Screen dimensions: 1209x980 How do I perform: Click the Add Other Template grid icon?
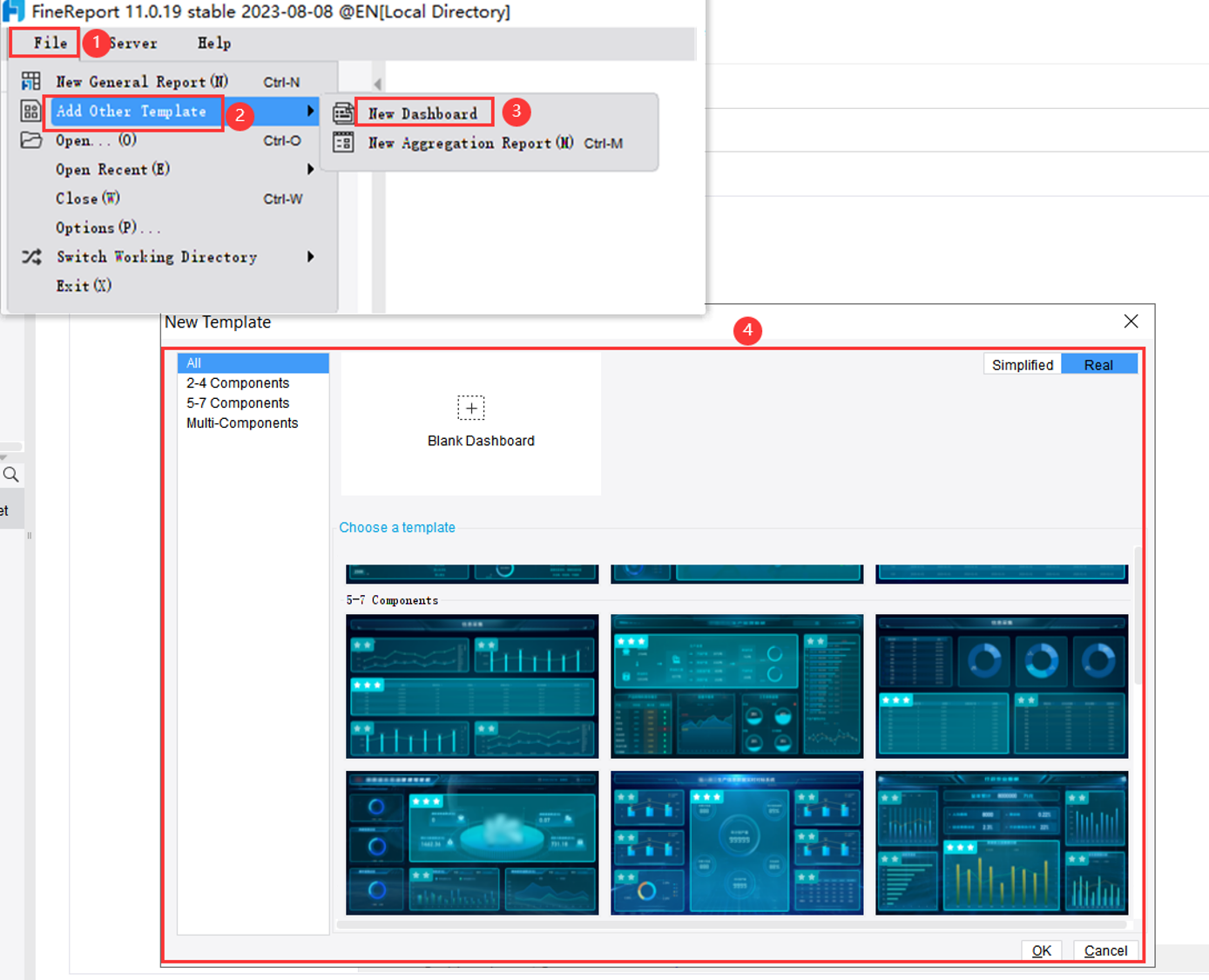[30, 111]
